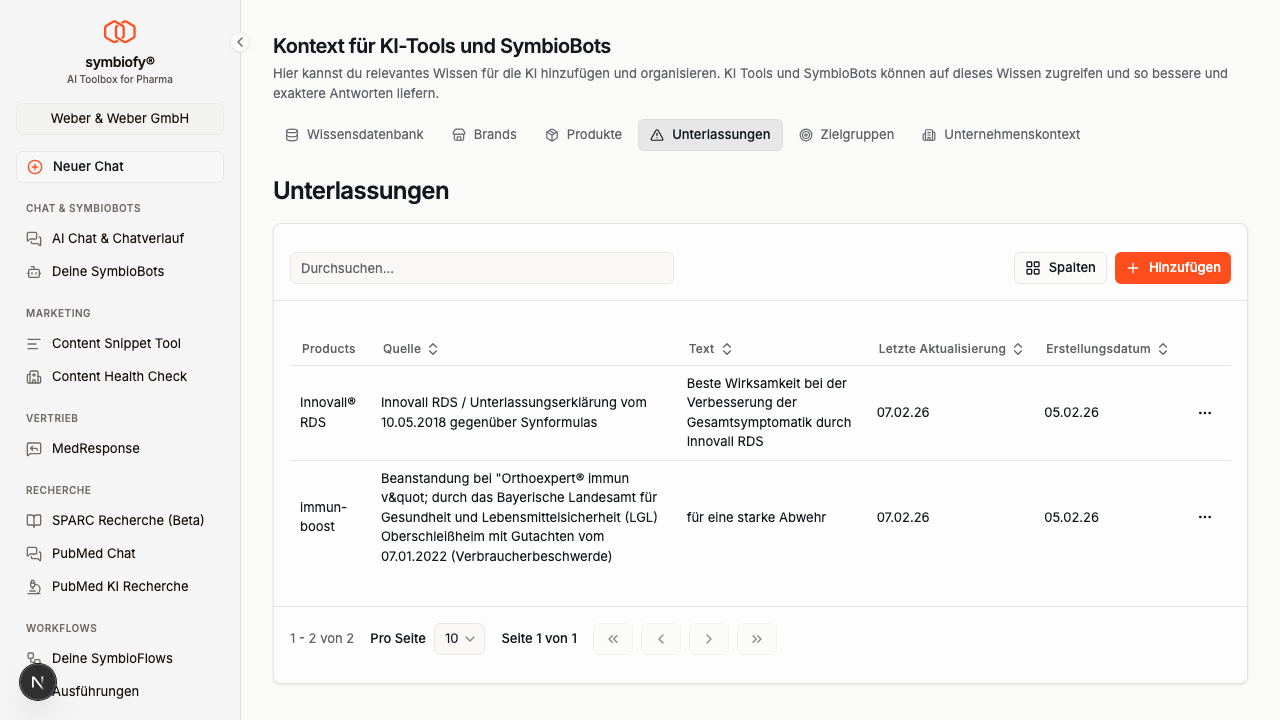Click the Durchsuchen search field
The image size is (1280, 720).
click(481, 267)
